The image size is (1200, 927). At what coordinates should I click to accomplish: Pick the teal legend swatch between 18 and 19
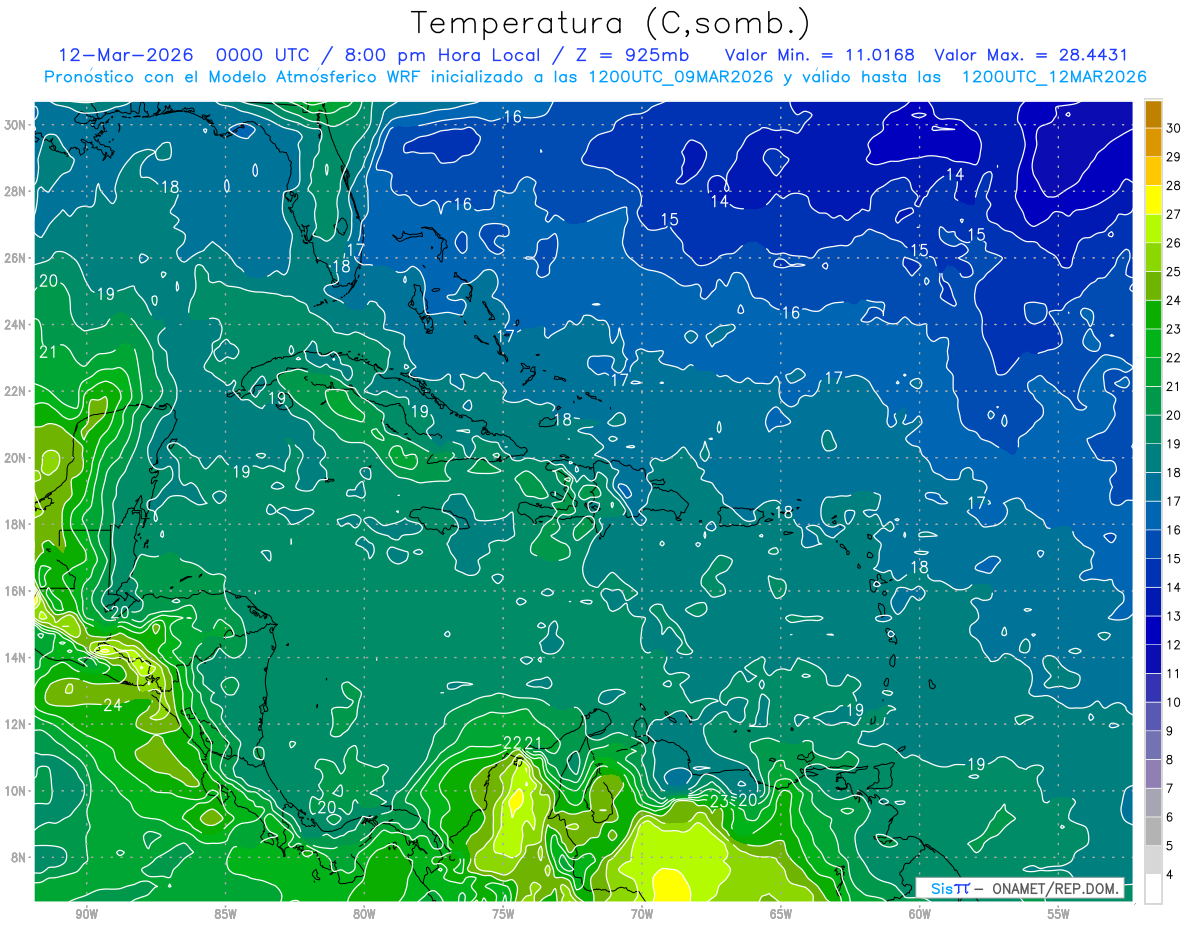[1153, 459]
